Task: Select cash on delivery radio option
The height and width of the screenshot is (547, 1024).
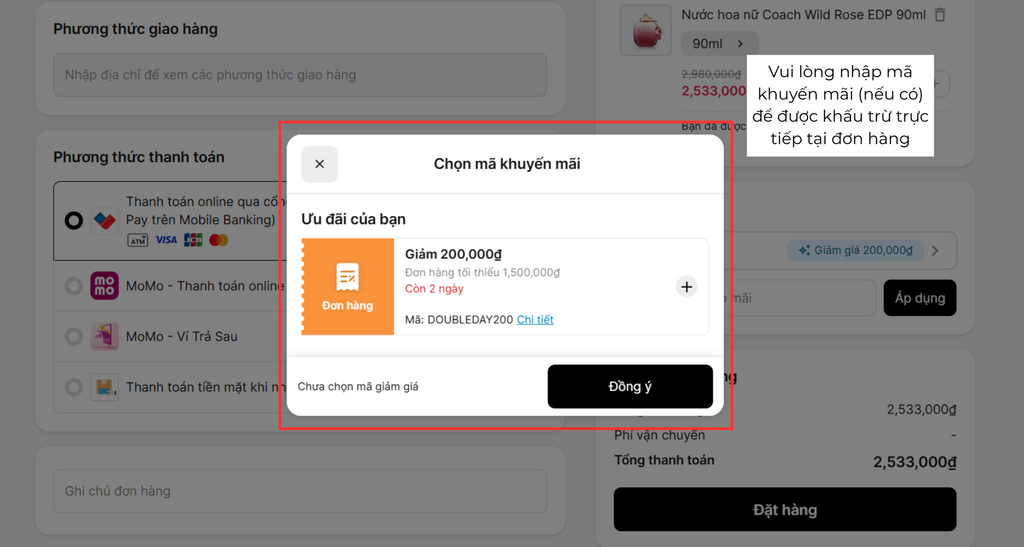Action: 74,387
